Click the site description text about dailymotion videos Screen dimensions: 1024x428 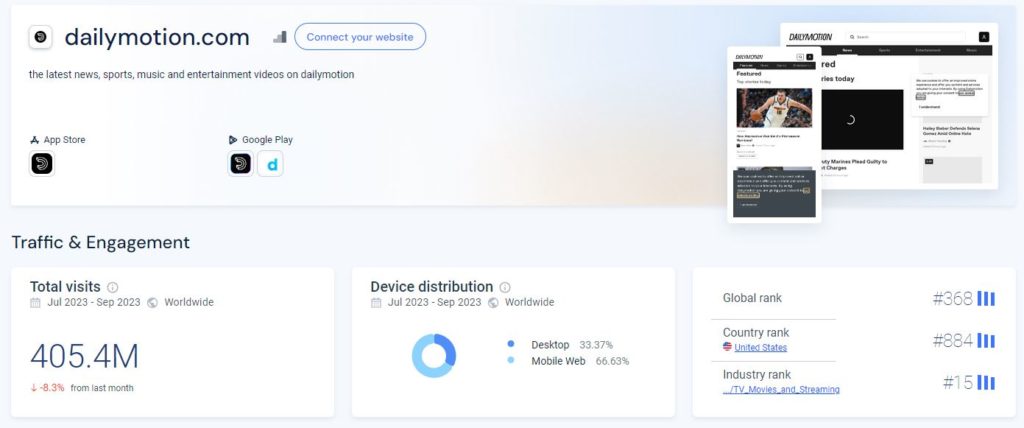pyautogui.click(x=191, y=74)
